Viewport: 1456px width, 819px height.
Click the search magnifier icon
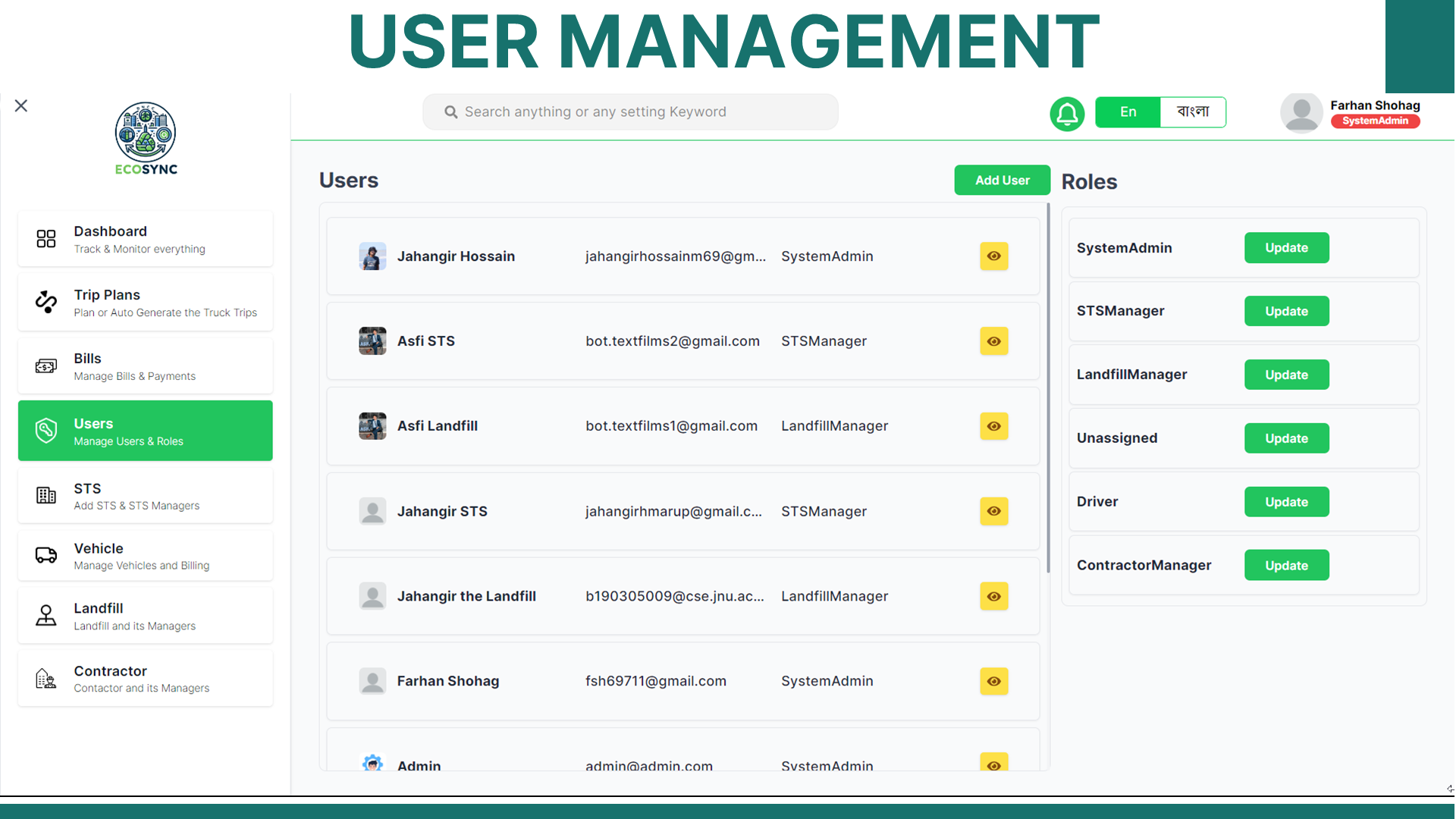[450, 112]
